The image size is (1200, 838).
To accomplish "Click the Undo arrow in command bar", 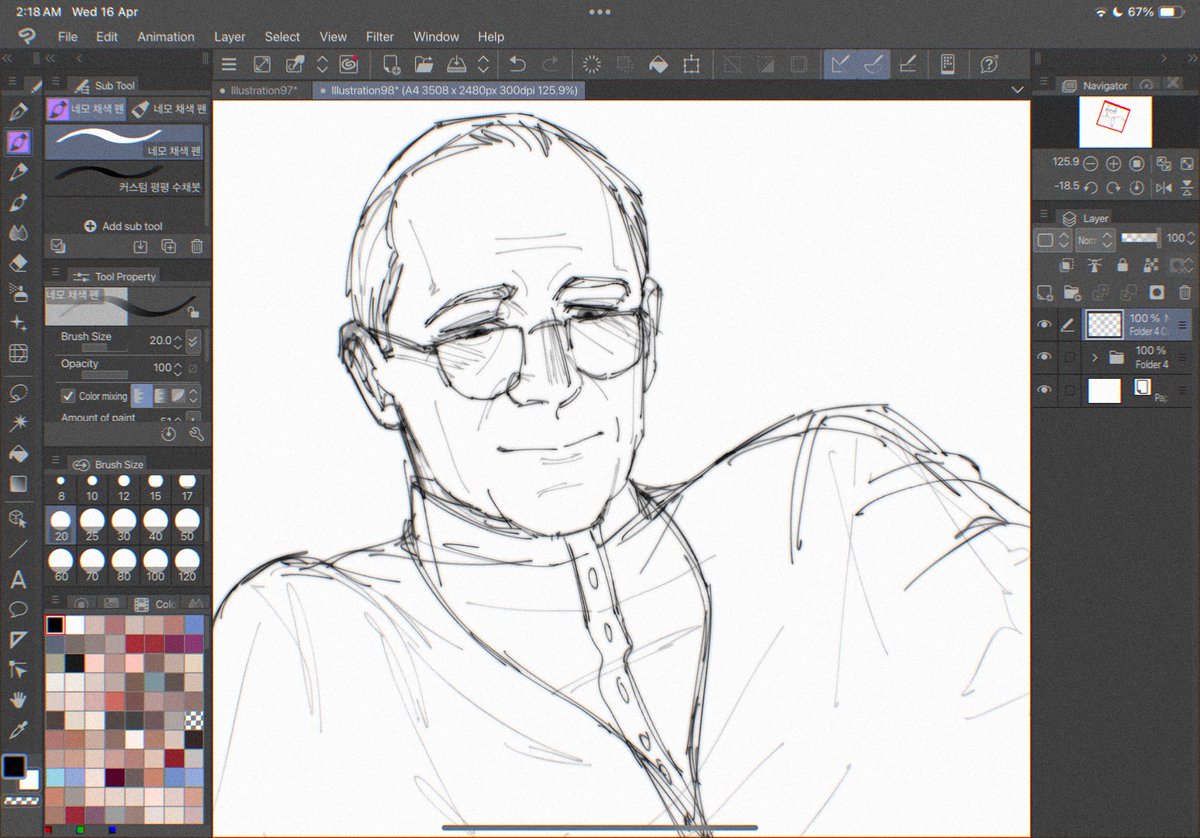I will 517,64.
